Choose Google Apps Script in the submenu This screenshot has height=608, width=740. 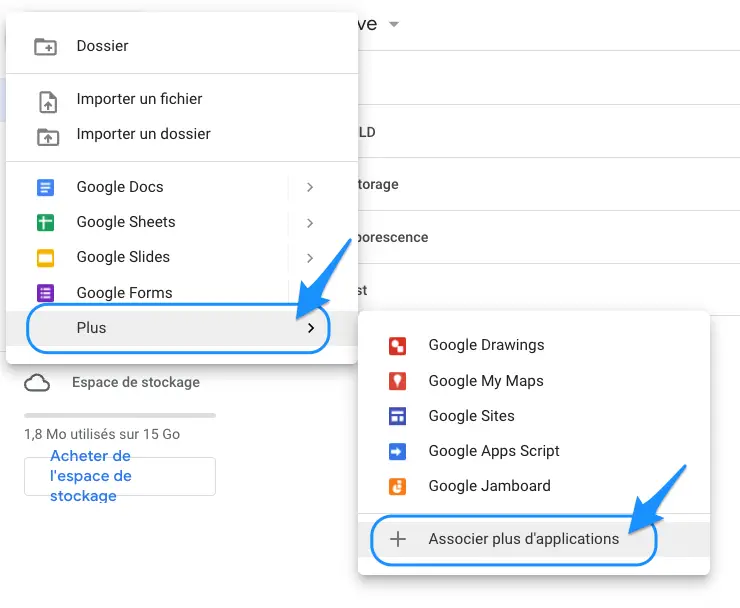[x=534, y=451]
